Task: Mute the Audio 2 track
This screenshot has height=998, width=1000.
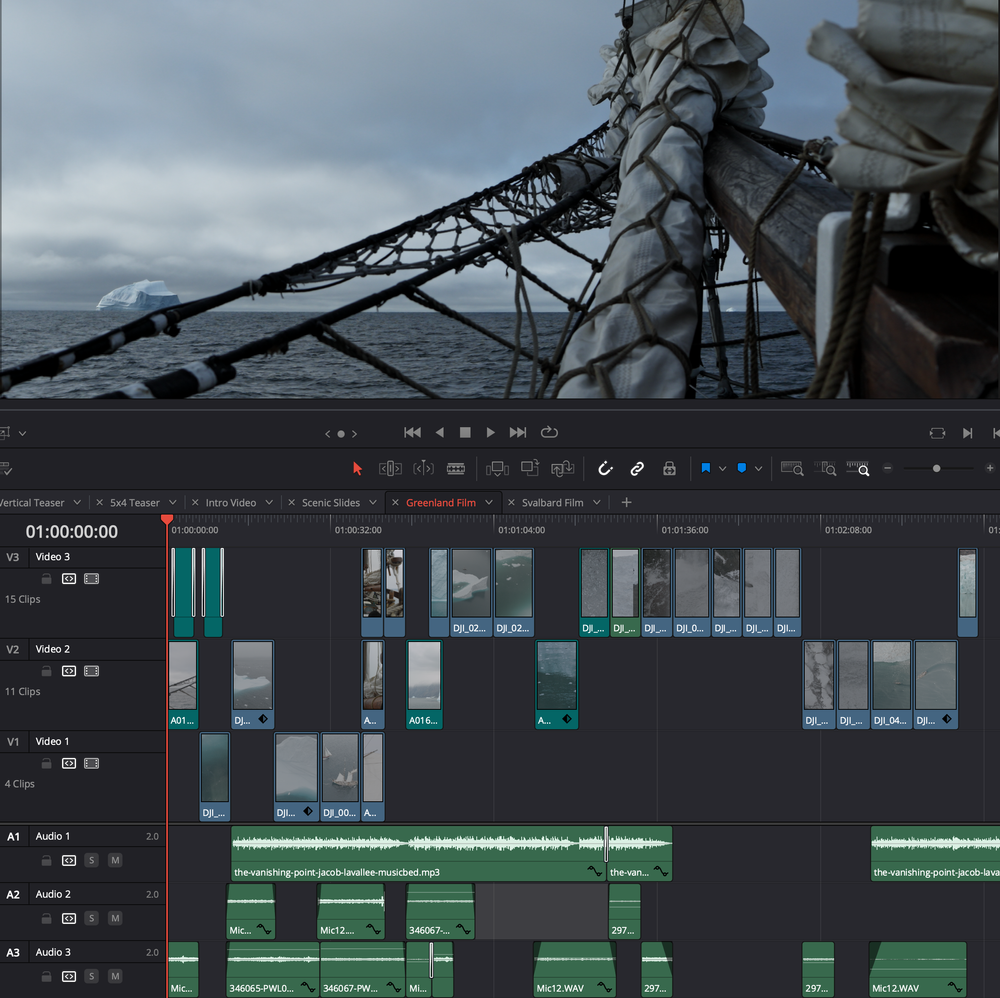Action: coord(114,918)
